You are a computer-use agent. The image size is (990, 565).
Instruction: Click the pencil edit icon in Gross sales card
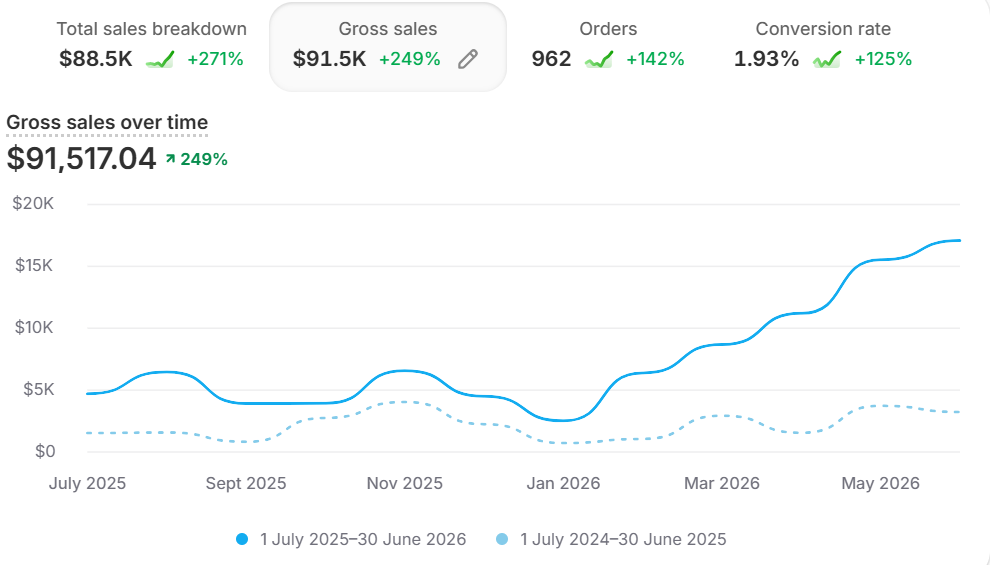click(x=468, y=59)
